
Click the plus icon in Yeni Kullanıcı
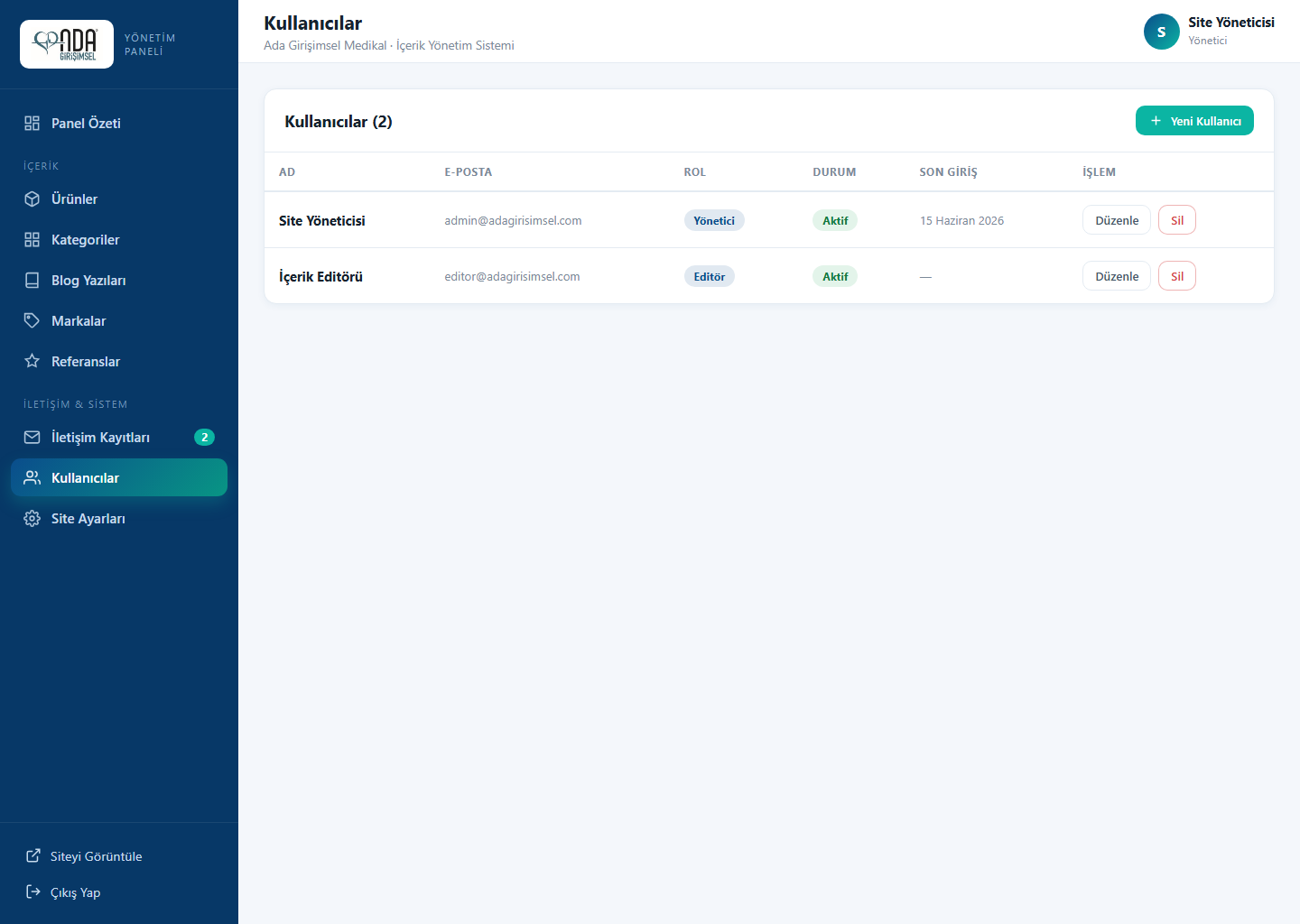click(x=1156, y=121)
